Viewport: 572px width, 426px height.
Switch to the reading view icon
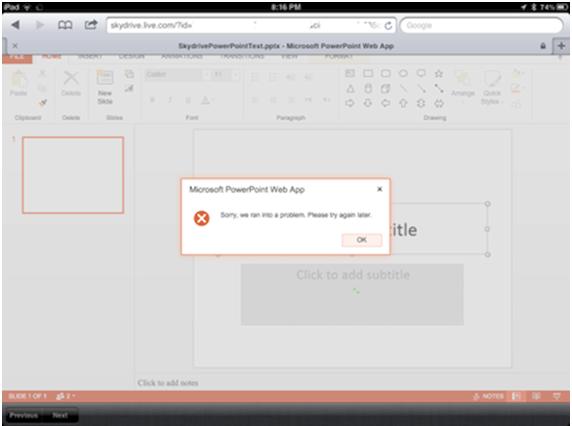point(536,396)
